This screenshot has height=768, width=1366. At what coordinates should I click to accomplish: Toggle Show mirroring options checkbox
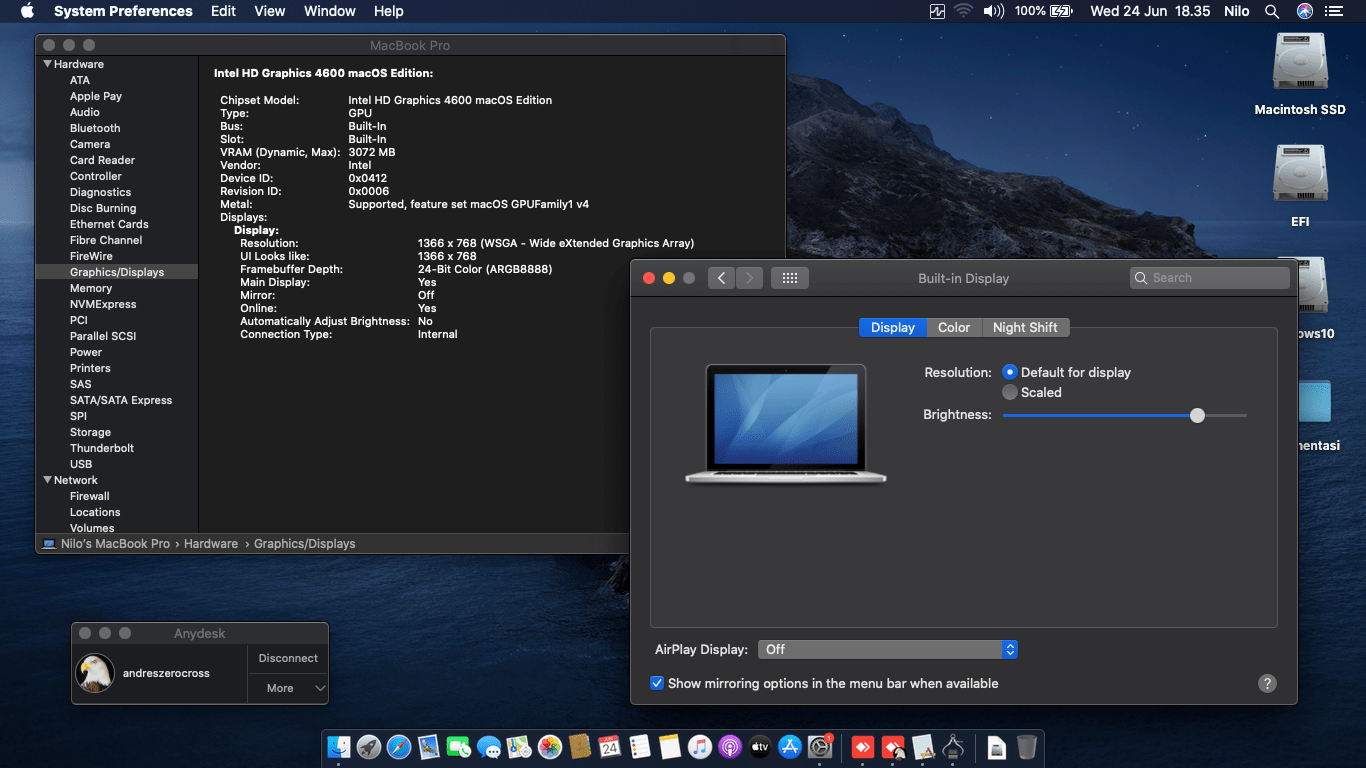coord(657,683)
